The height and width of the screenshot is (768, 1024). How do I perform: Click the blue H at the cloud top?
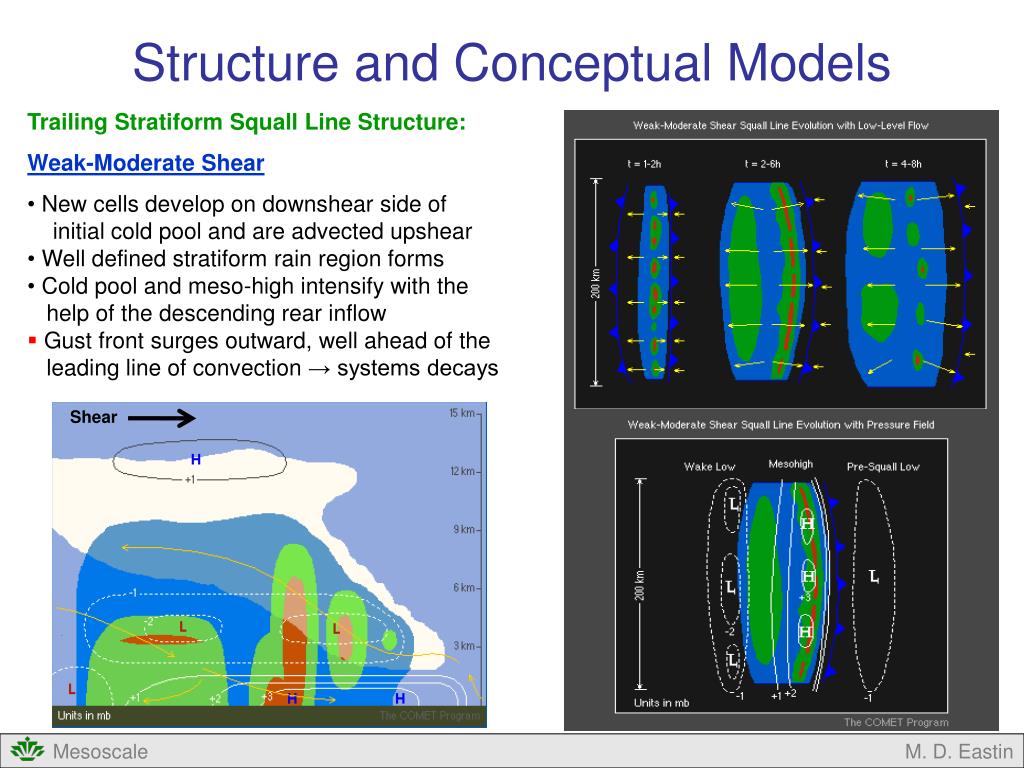(195, 460)
